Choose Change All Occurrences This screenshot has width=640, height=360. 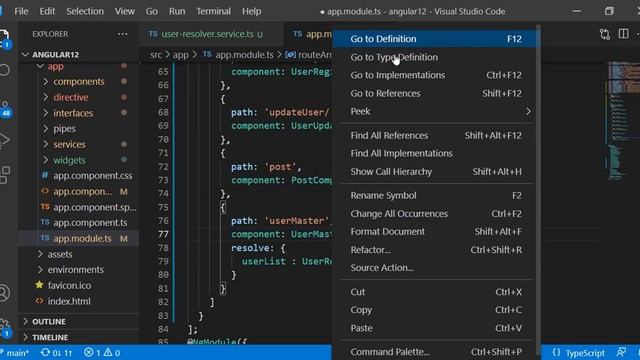(x=436, y=214)
